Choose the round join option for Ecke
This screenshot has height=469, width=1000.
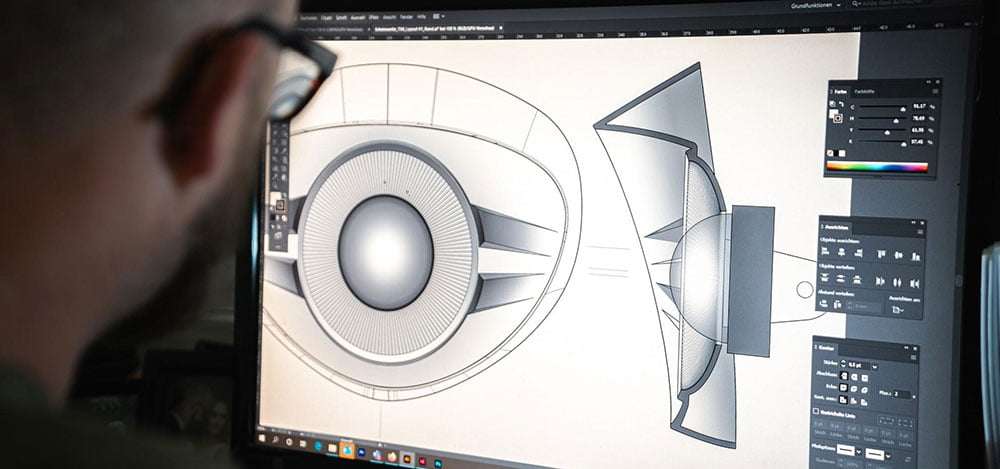tap(853, 389)
